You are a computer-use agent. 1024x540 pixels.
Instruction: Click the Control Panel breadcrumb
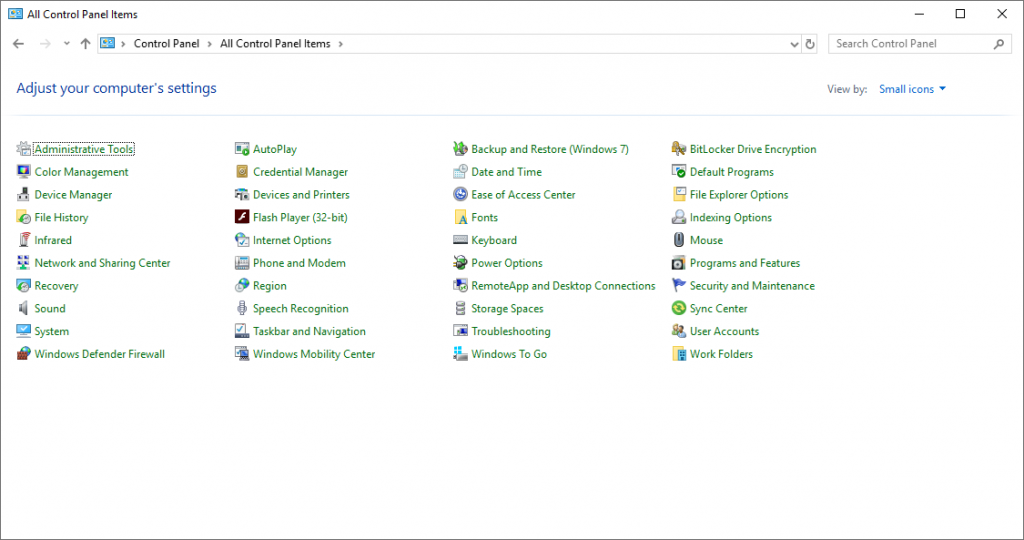pyautogui.click(x=167, y=44)
